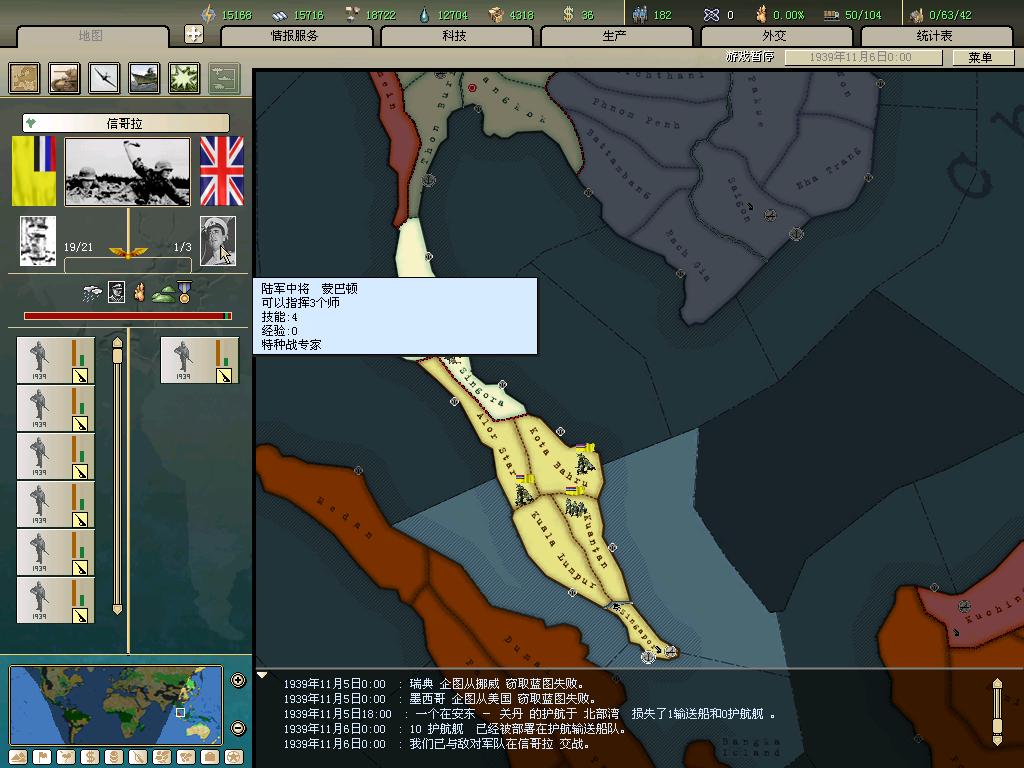Click the rain weather battle modifier icon

click(92, 293)
